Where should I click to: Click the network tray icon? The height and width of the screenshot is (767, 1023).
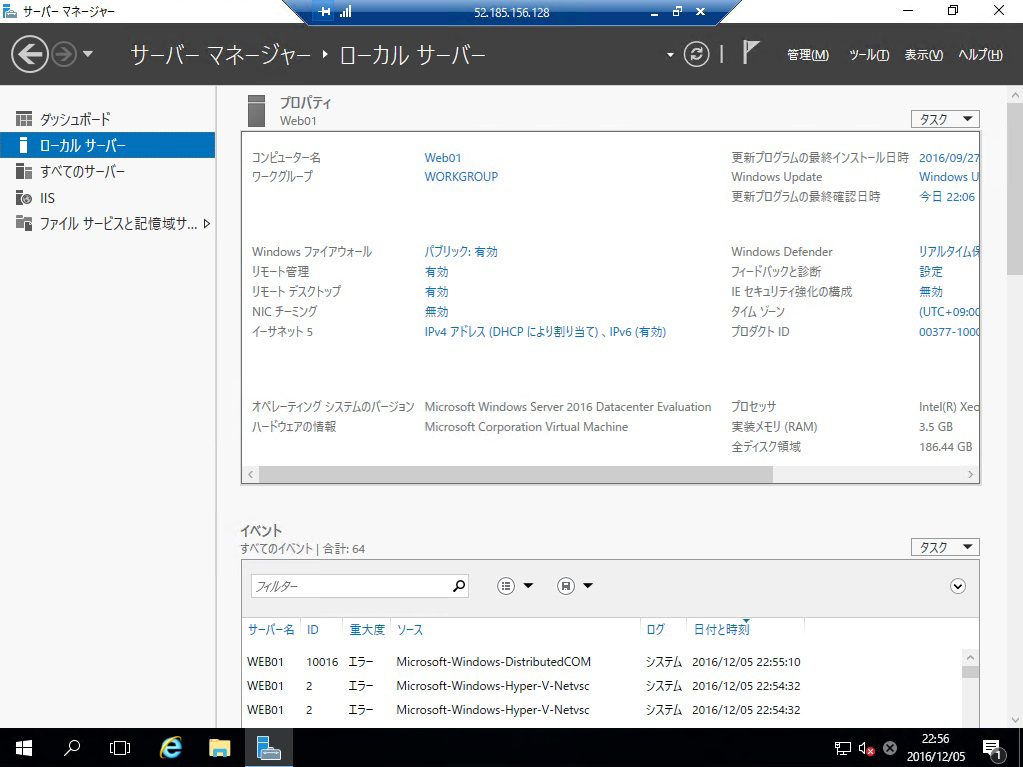[x=842, y=748]
